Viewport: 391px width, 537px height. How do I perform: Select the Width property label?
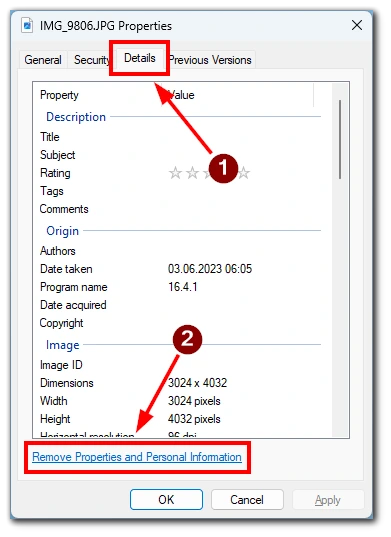(54, 401)
